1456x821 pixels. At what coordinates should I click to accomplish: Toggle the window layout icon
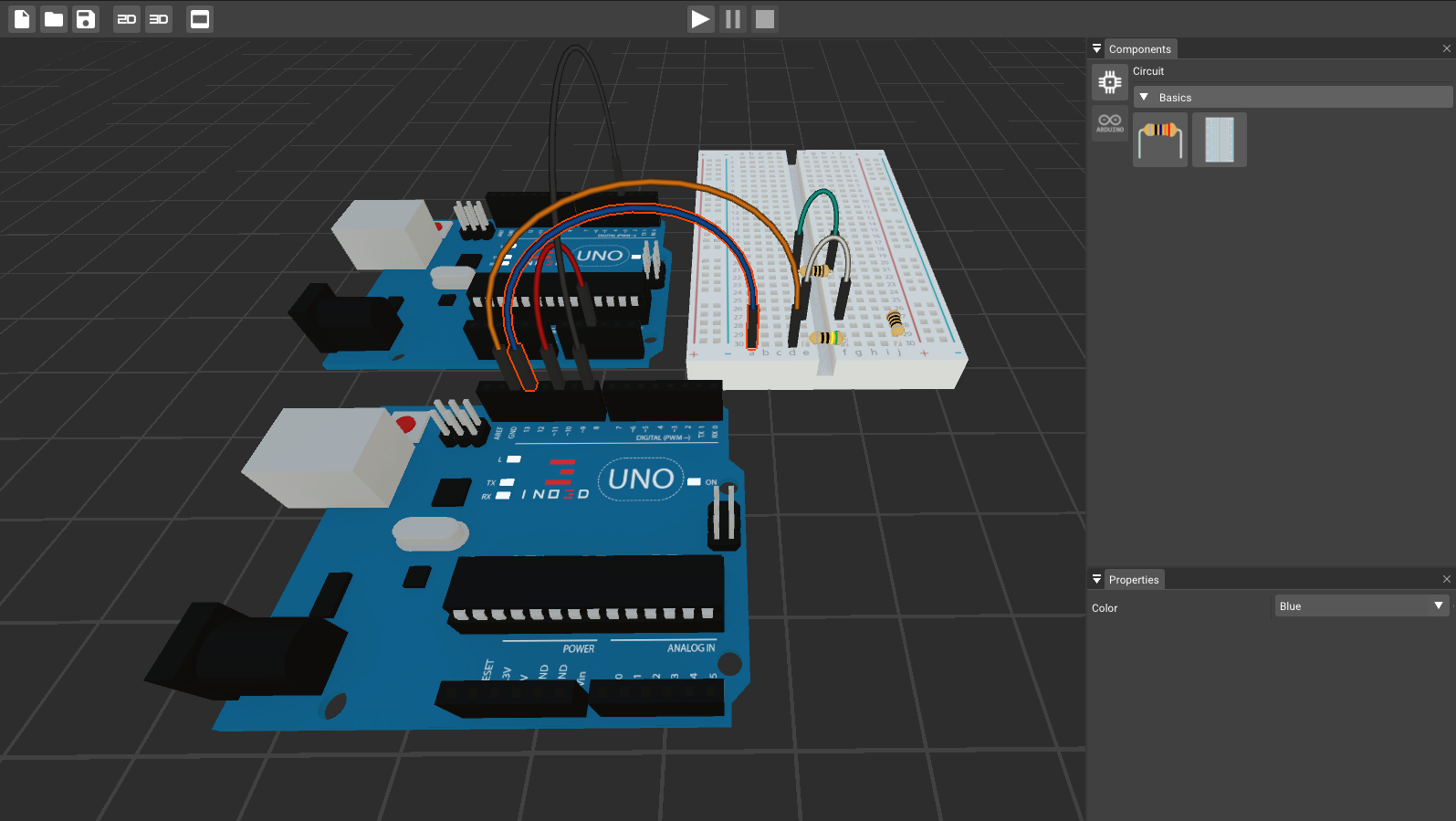tap(200, 19)
